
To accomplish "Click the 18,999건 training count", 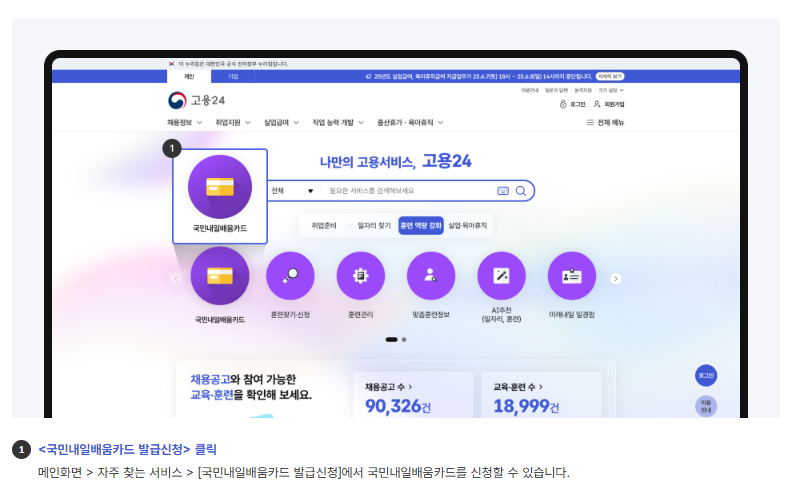I will [526, 406].
